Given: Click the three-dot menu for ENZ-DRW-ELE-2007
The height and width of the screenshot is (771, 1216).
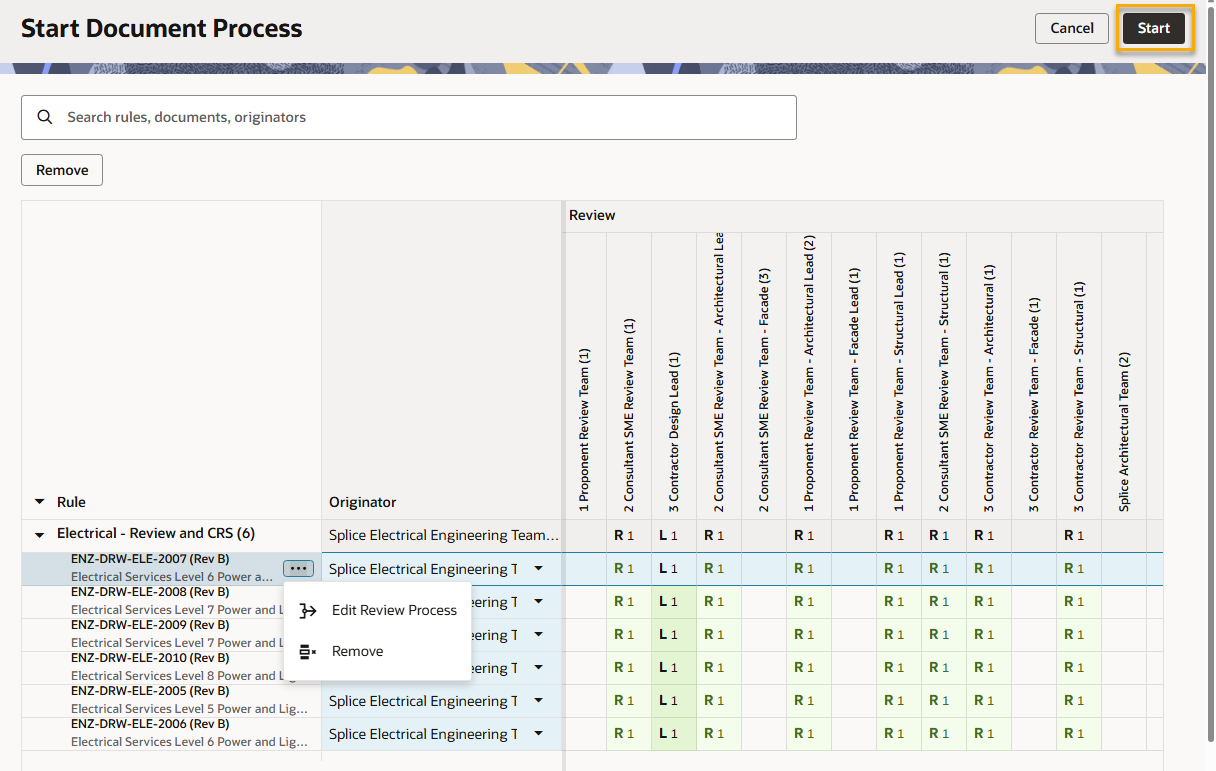Looking at the screenshot, I should (298, 568).
